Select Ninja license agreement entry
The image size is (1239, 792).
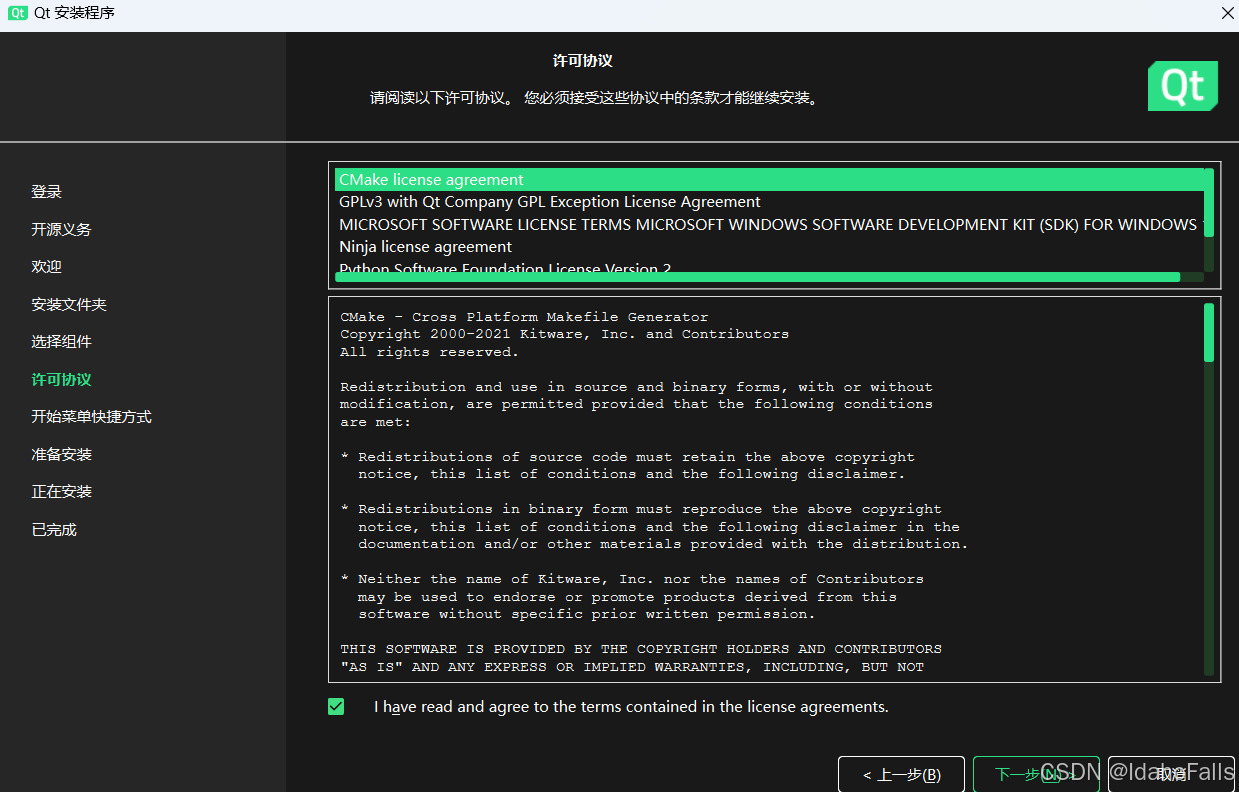tap(769, 246)
